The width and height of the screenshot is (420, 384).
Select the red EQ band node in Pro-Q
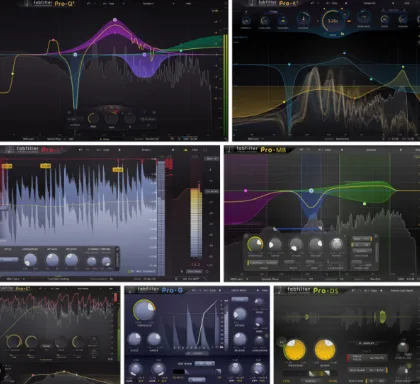(x=53, y=40)
